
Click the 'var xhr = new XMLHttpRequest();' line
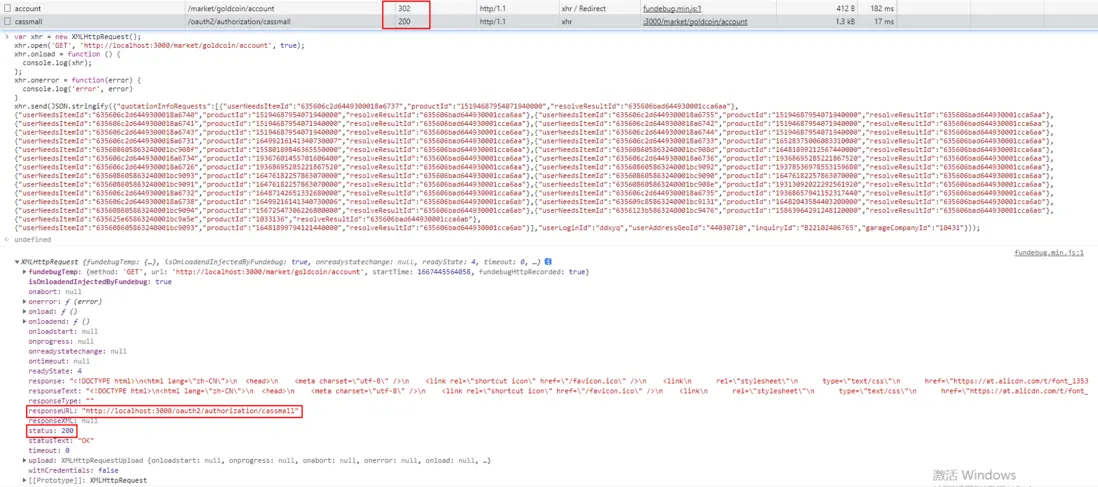click(78, 36)
